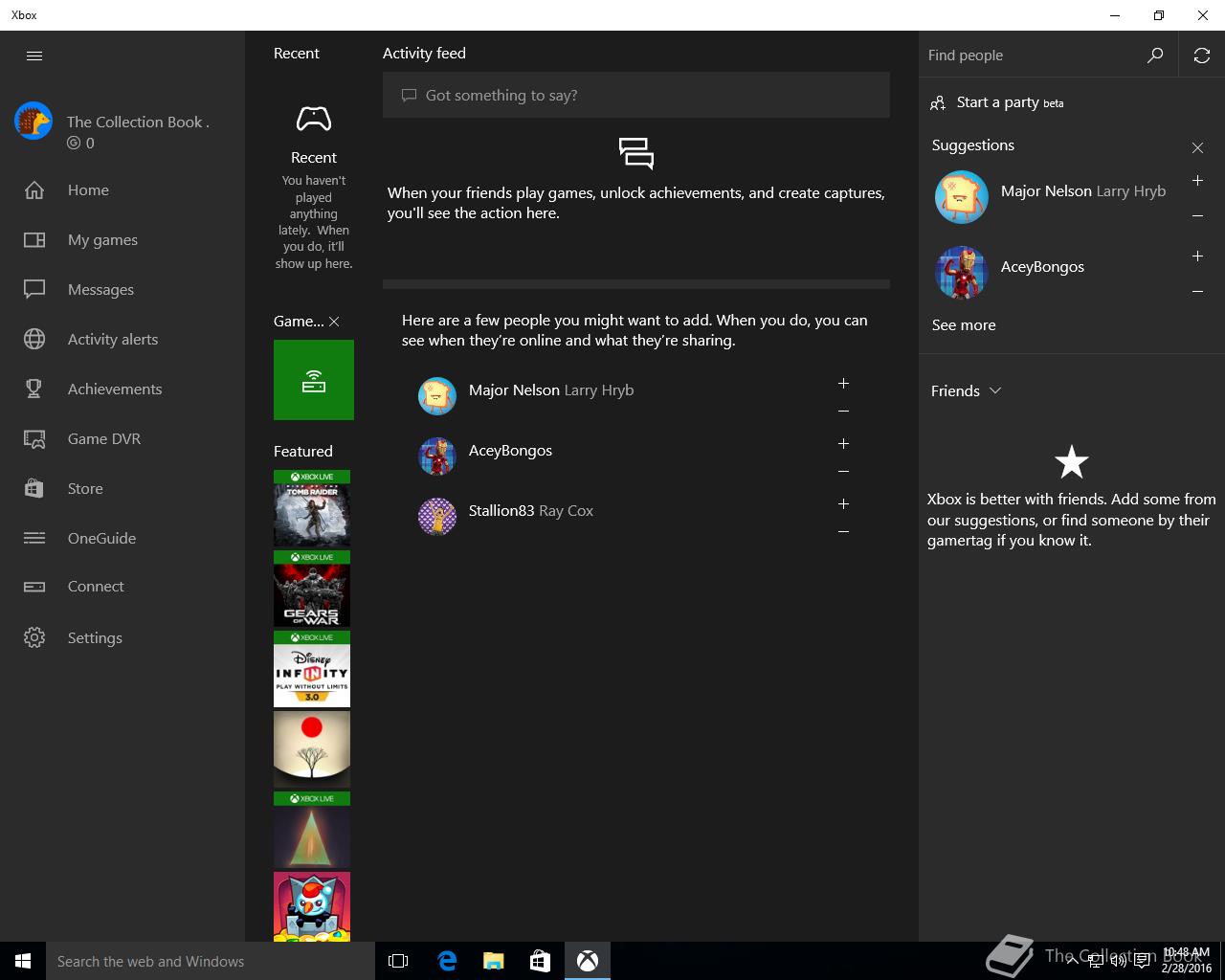This screenshot has height=980, width=1225.
Task: Open the red sun tree game thumbnail
Action: tap(312, 749)
